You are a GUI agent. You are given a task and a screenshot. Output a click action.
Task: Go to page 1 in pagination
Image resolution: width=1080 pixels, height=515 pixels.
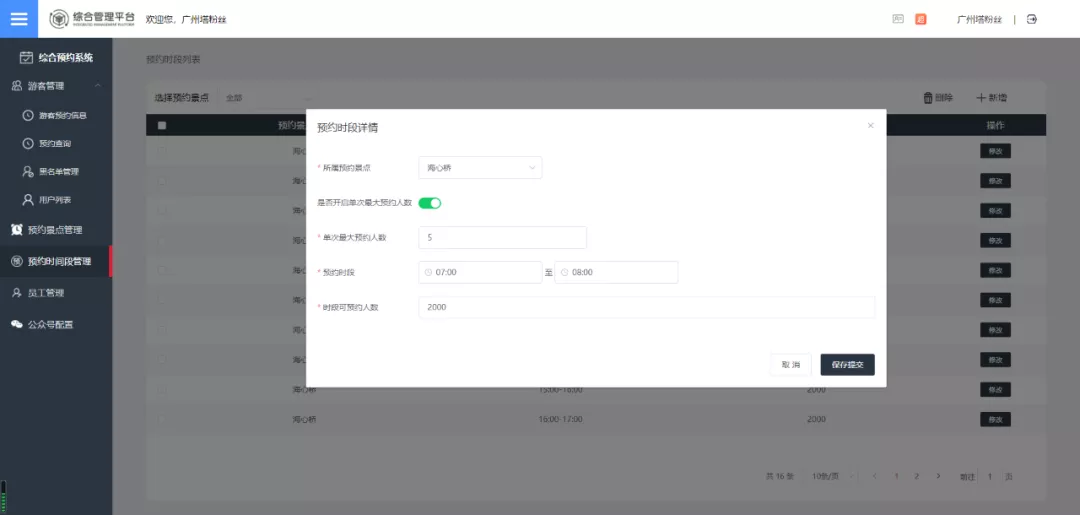point(896,476)
